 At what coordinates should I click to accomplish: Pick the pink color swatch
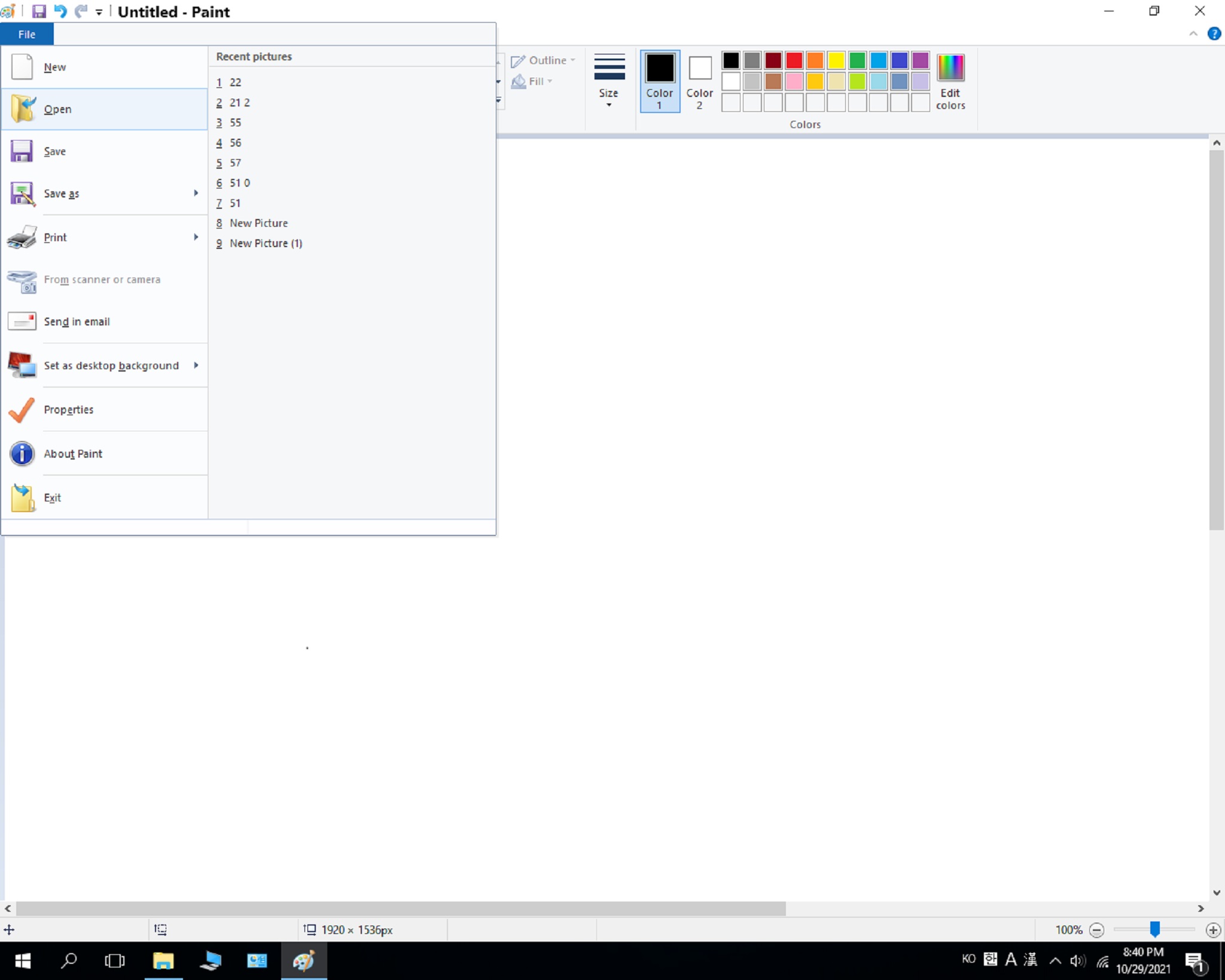pyautogui.click(x=794, y=81)
